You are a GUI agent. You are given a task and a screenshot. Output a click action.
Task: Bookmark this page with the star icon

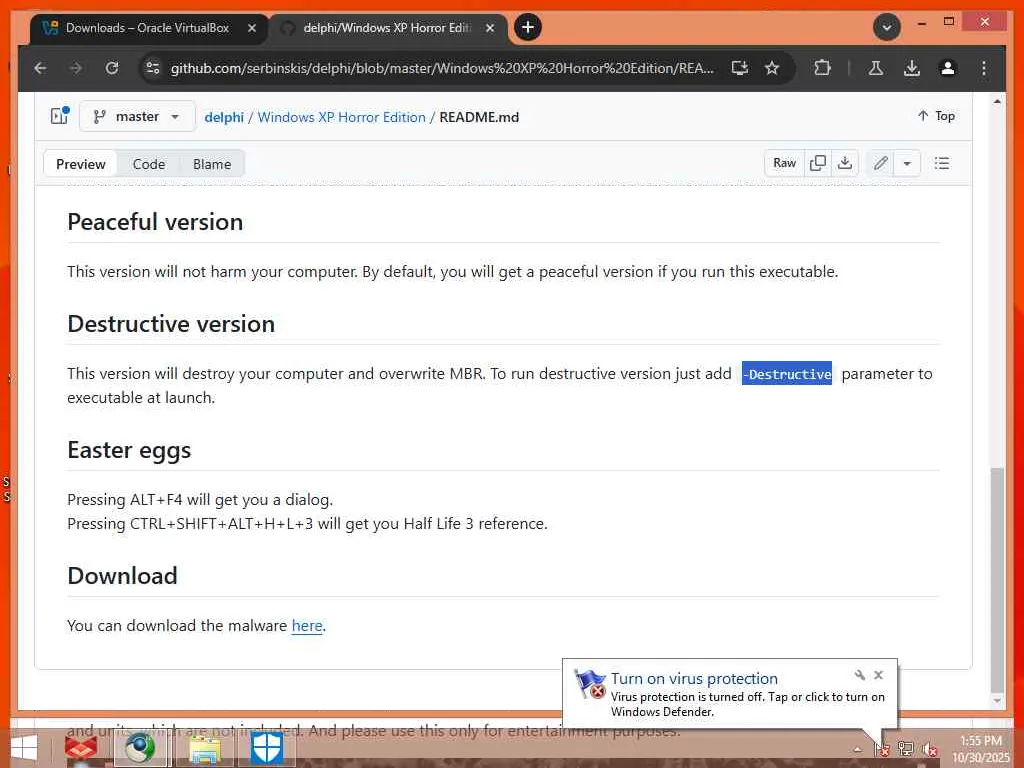772,68
